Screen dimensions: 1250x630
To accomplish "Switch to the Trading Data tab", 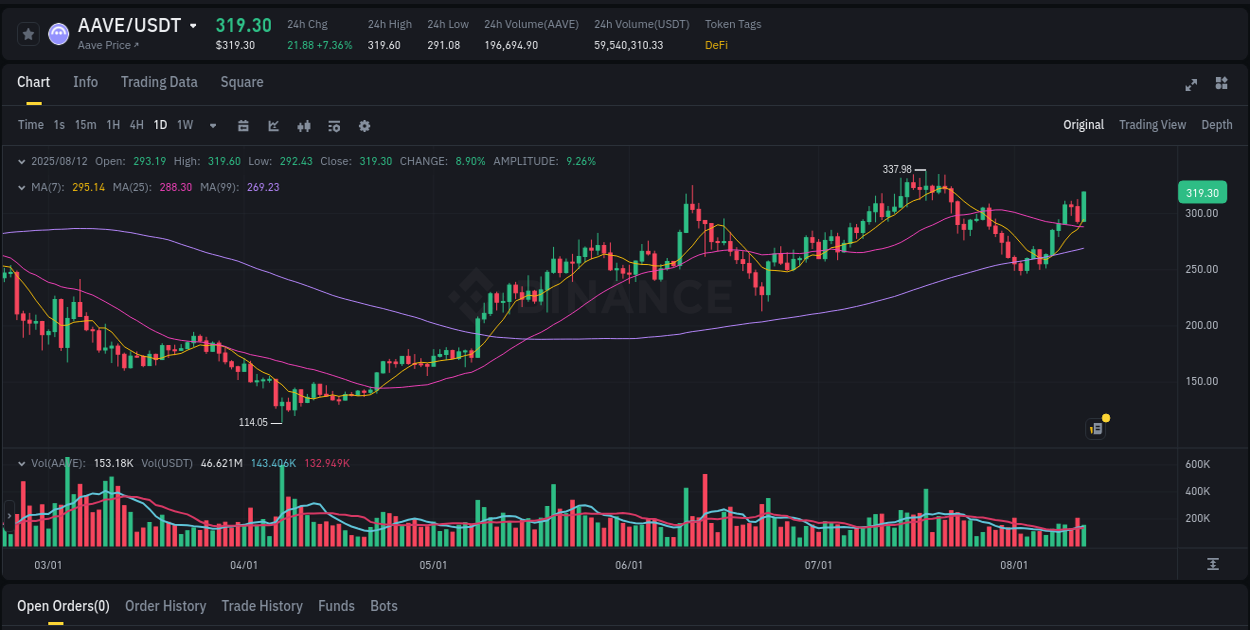I will [x=159, y=82].
